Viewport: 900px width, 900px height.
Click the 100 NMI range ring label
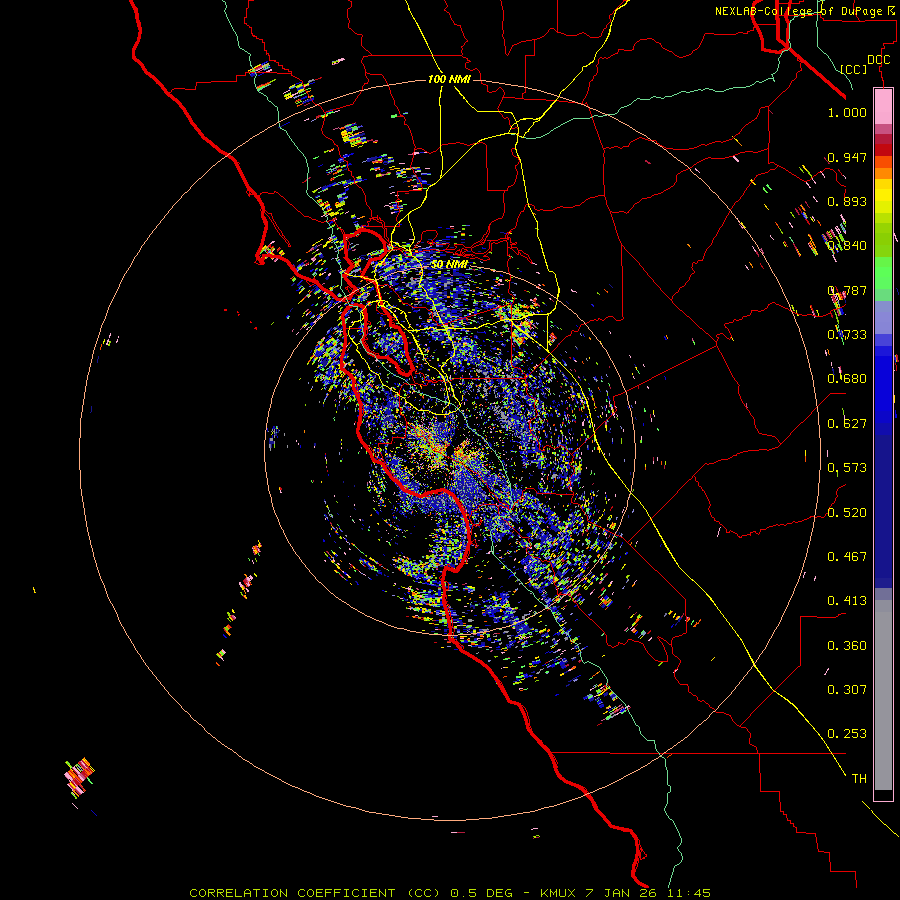(449, 79)
